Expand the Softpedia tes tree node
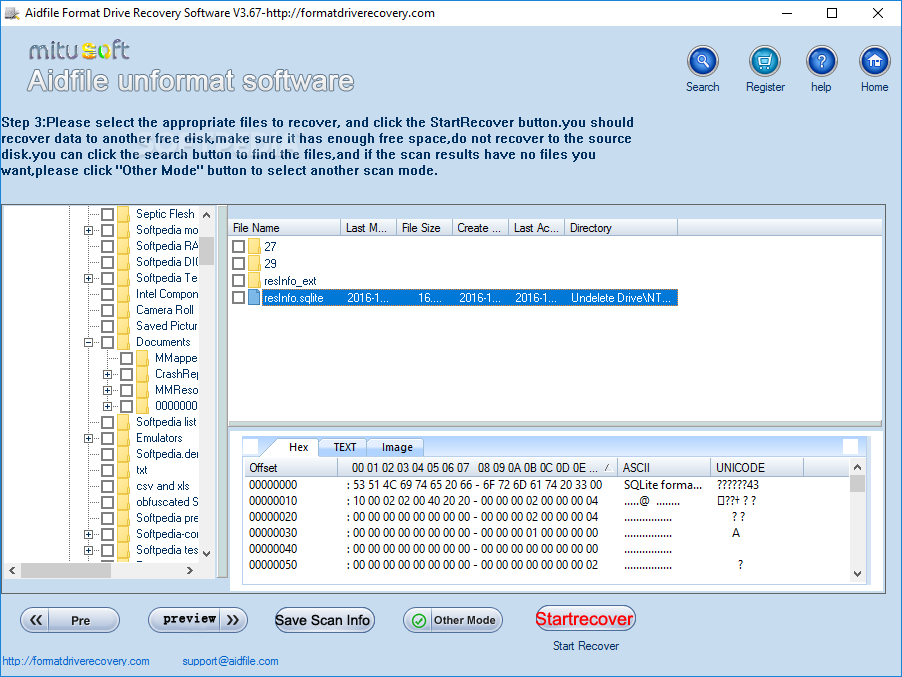Image resolution: width=902 pixels, height=677 pixels. click(x=88, y=550)
